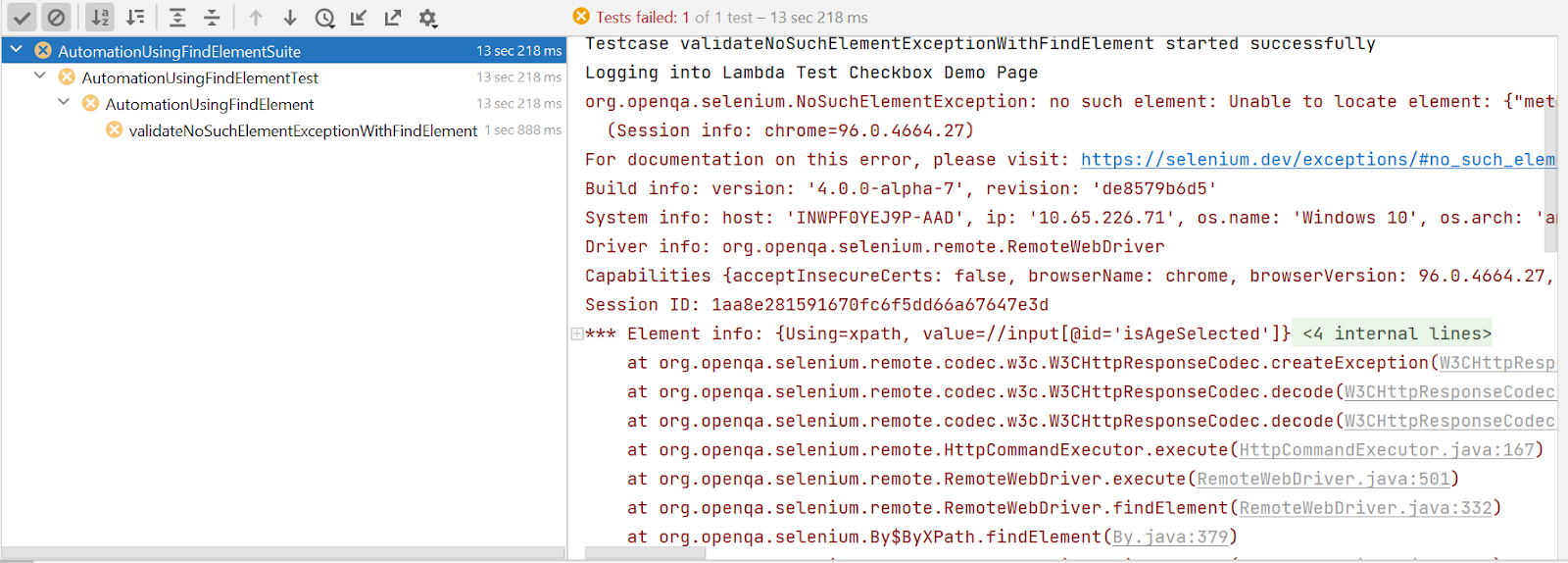Click the Export Test Results icon

393,18
